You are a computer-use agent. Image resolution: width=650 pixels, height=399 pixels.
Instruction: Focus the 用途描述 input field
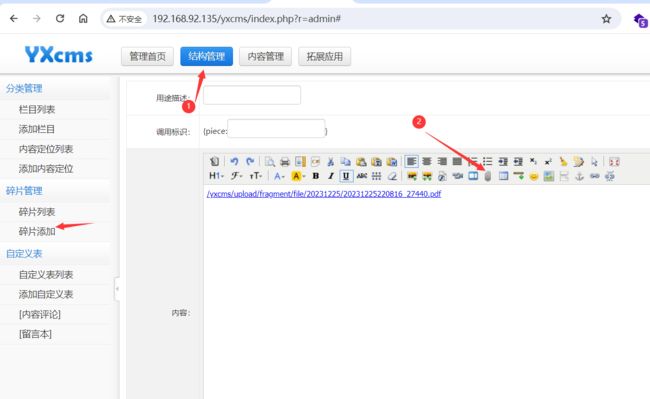pyautogui.click(x=252, y=95)
